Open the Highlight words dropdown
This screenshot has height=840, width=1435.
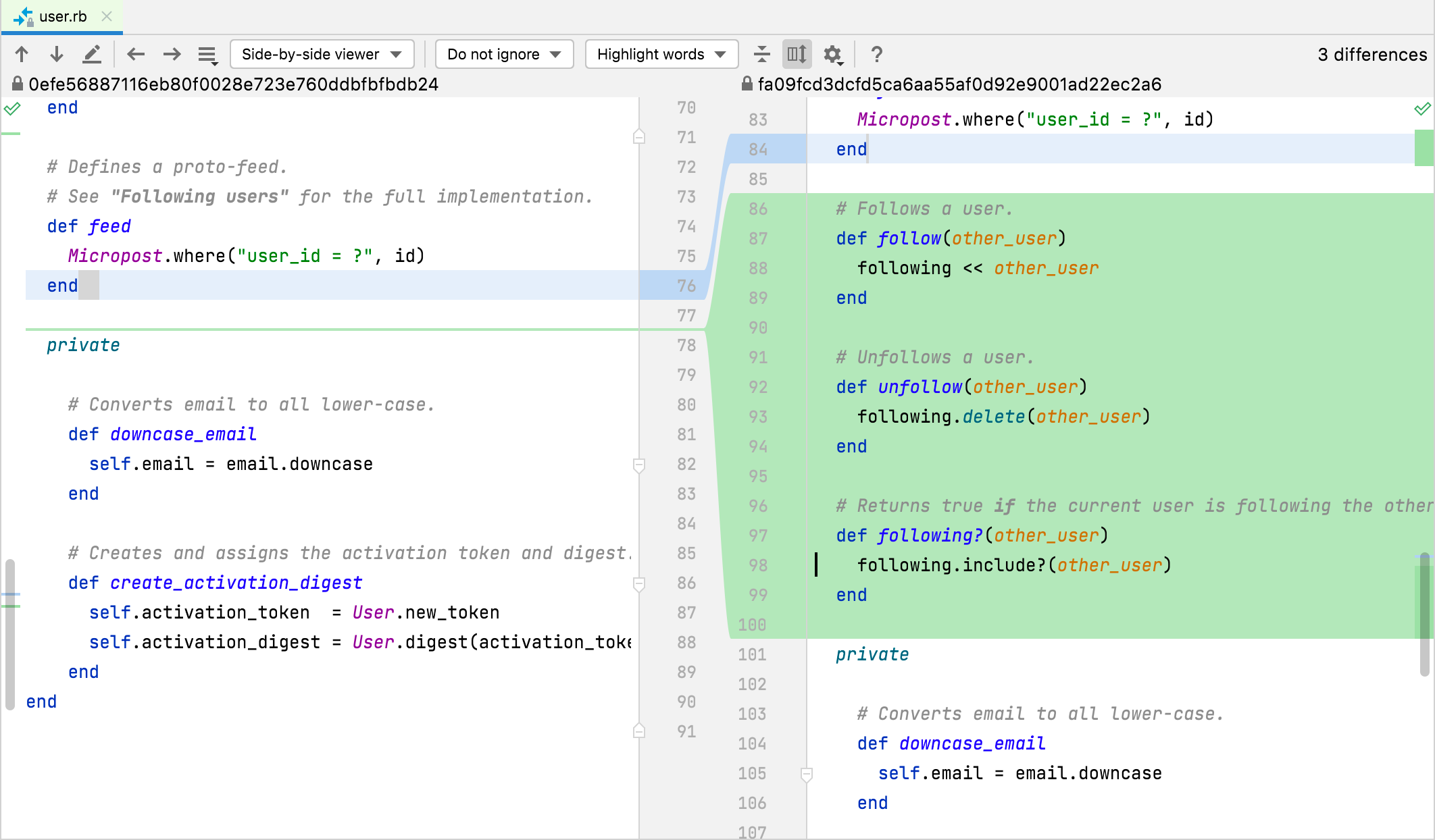coord(661,54)
